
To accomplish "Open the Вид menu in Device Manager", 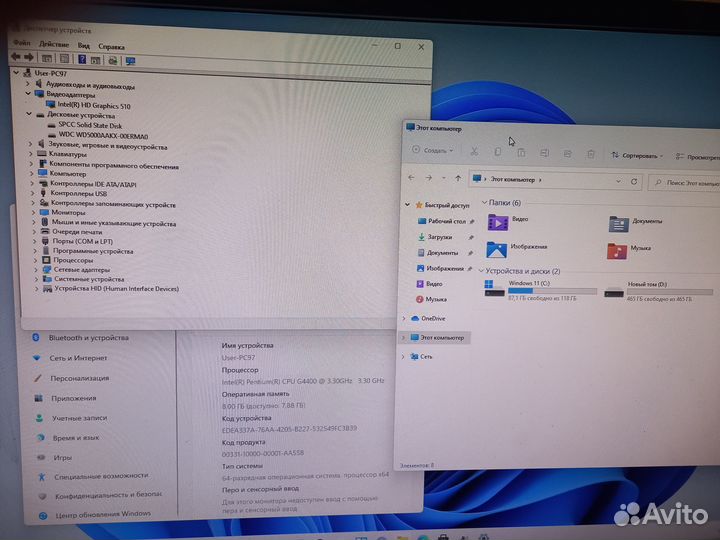I will click(x=84, y=45).
